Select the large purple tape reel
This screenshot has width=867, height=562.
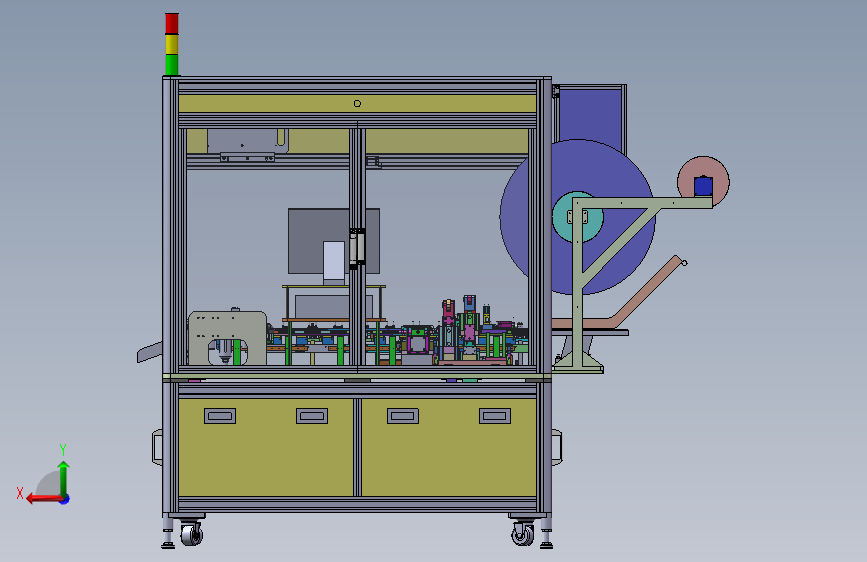pyautogui.click(x=577, y=217)
